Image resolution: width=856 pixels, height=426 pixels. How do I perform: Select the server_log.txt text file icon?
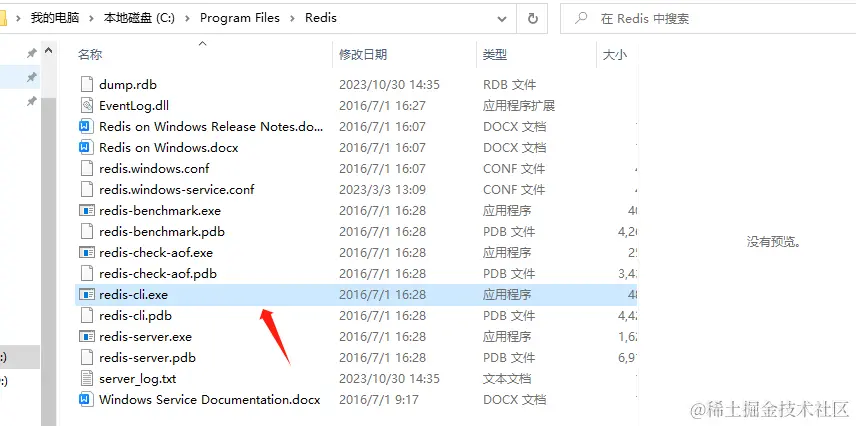(x=87, y=378)
